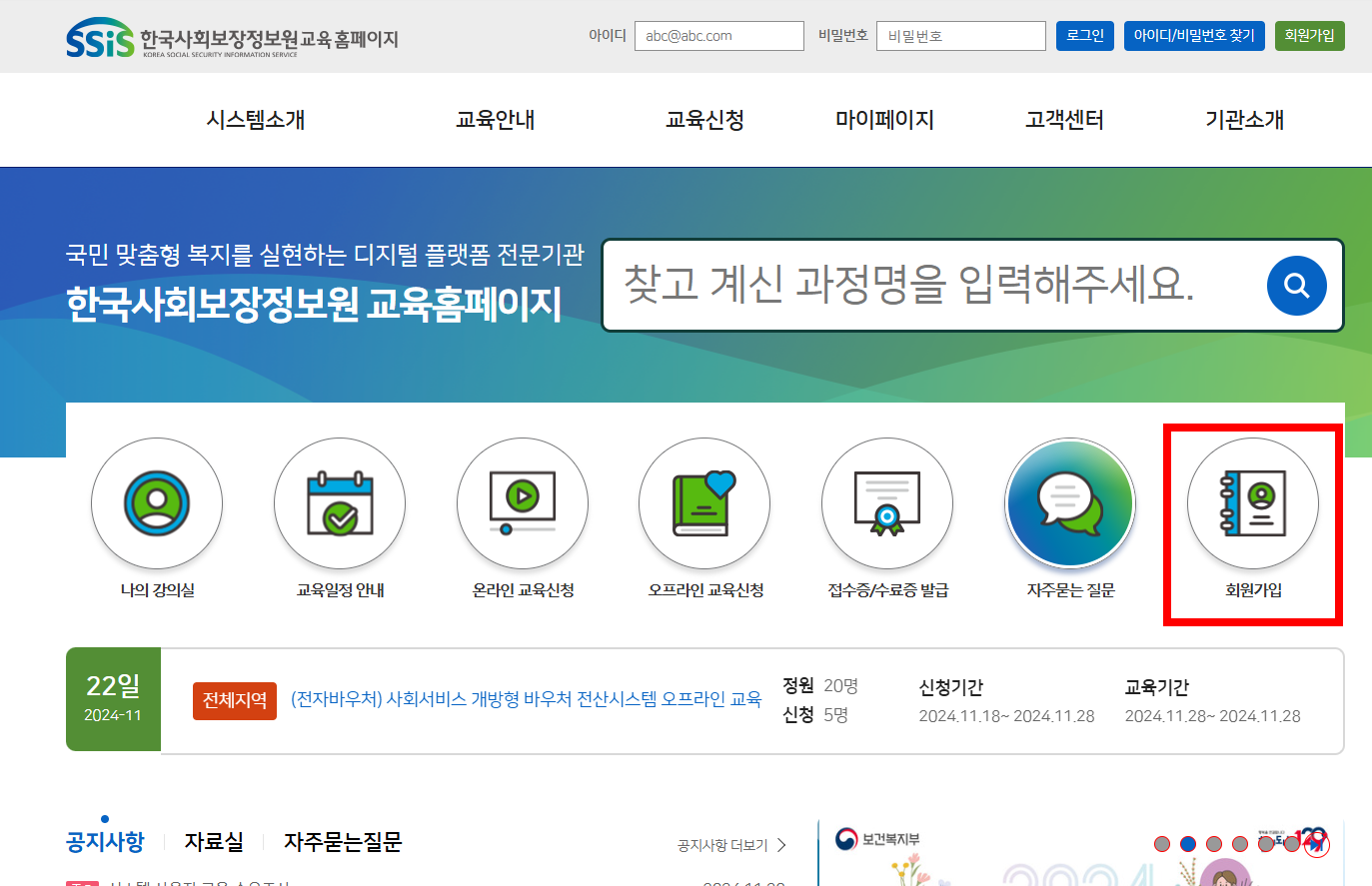This screenshot has height=886, width=1372.
Task: Click the 접수증/수료증 발급 certificate icon
Action: pos(886,503)
